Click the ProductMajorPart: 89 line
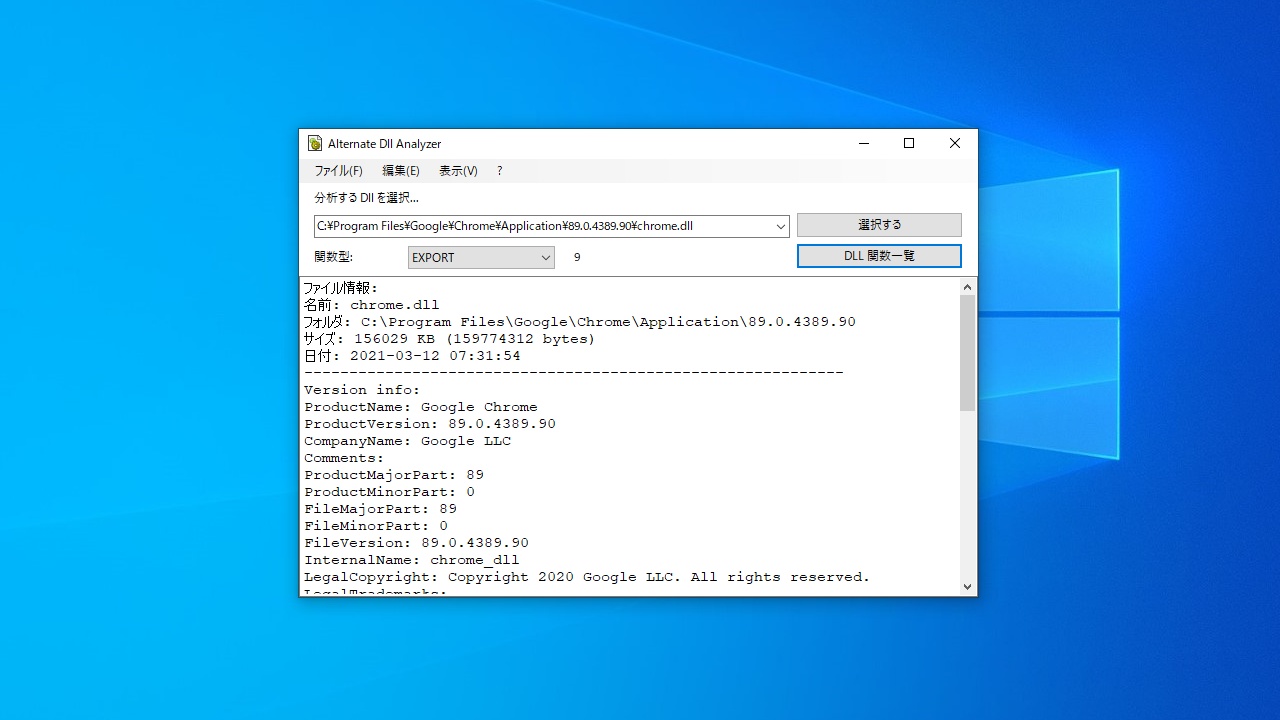 click(x=394, y=475)
